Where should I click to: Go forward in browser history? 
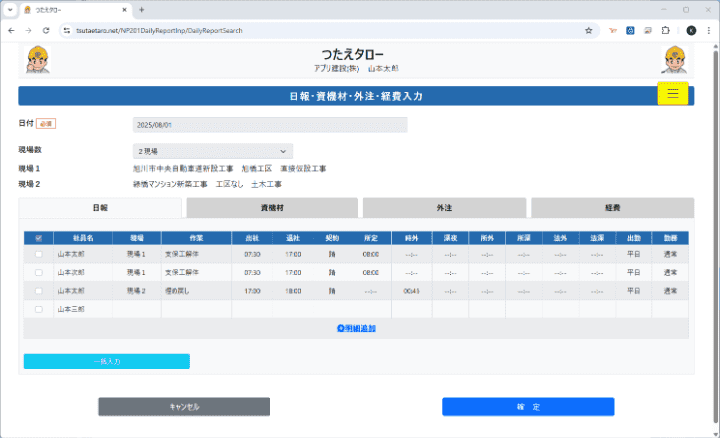coord(28,30)
